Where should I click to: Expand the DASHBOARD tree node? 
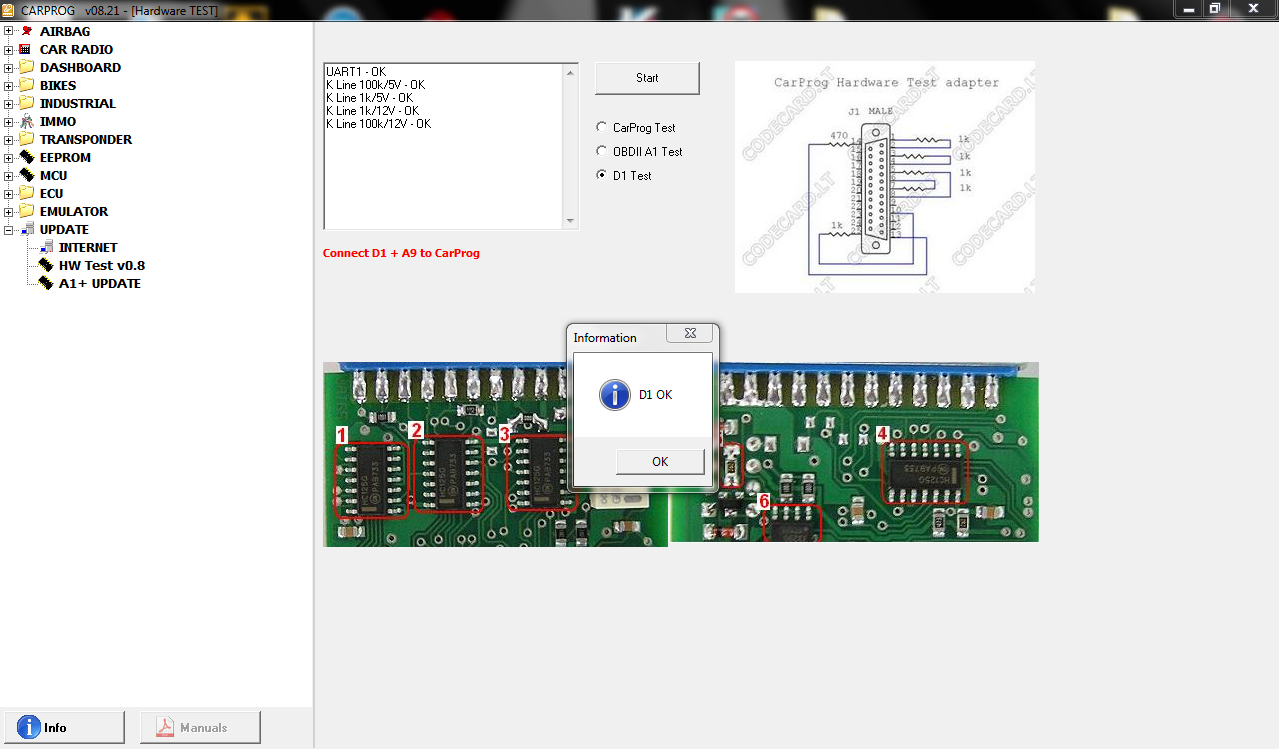9,67
